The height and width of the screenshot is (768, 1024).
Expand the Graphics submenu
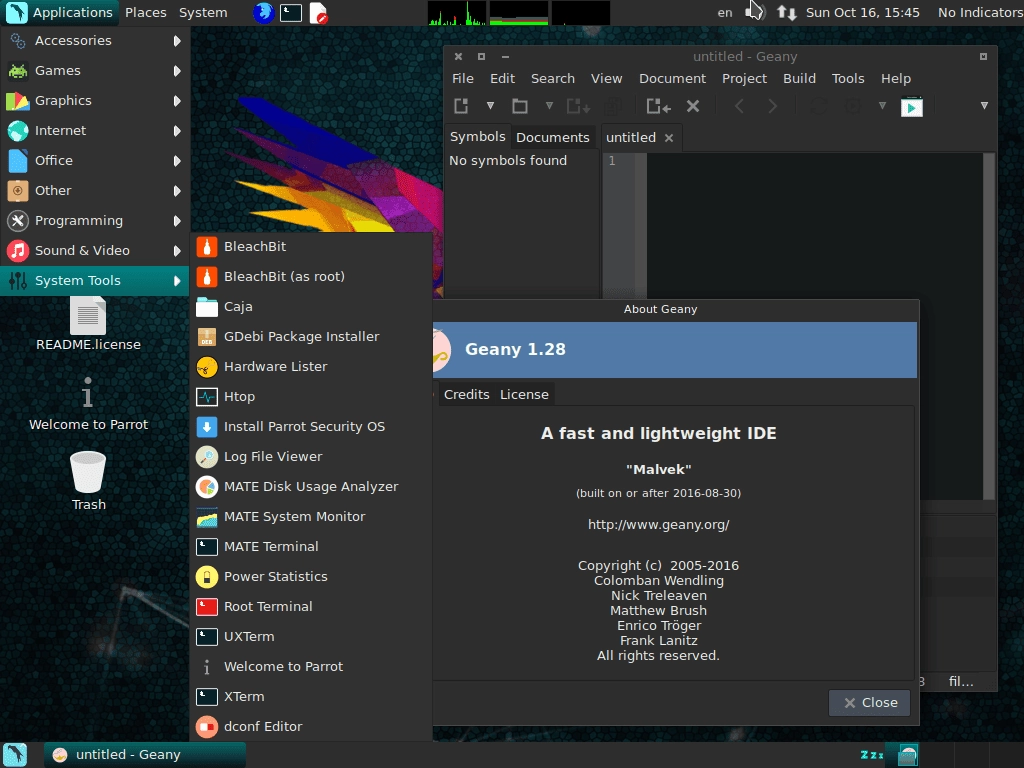click(95, 101)
